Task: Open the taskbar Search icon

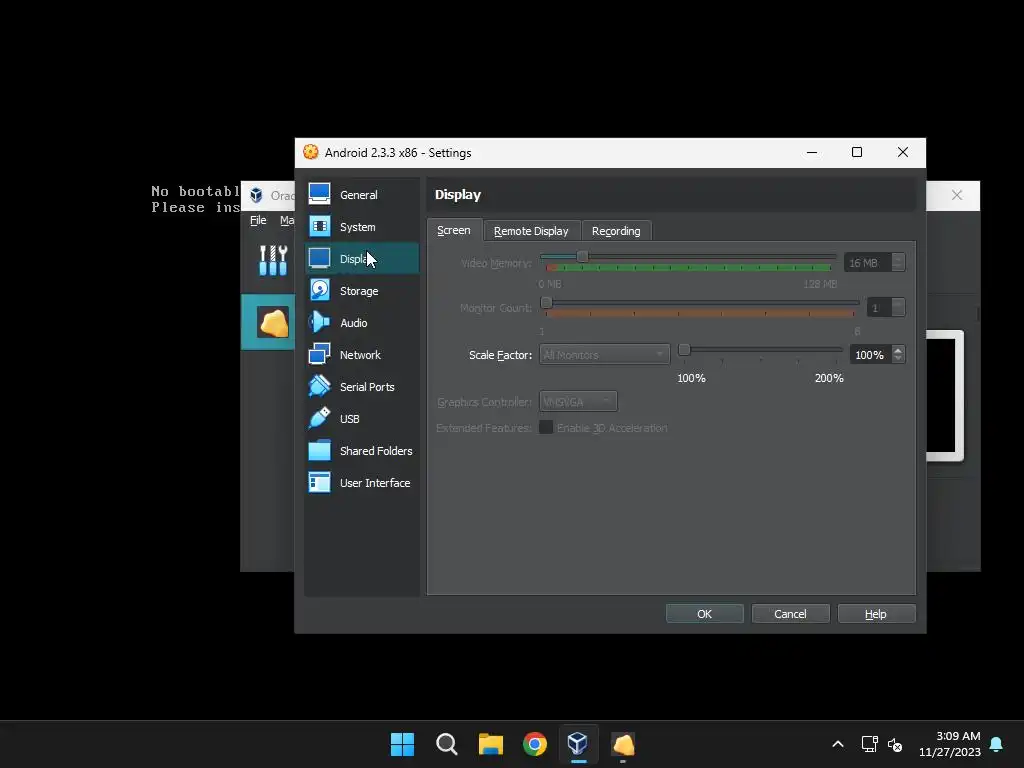Action: [x=447, y=744]
